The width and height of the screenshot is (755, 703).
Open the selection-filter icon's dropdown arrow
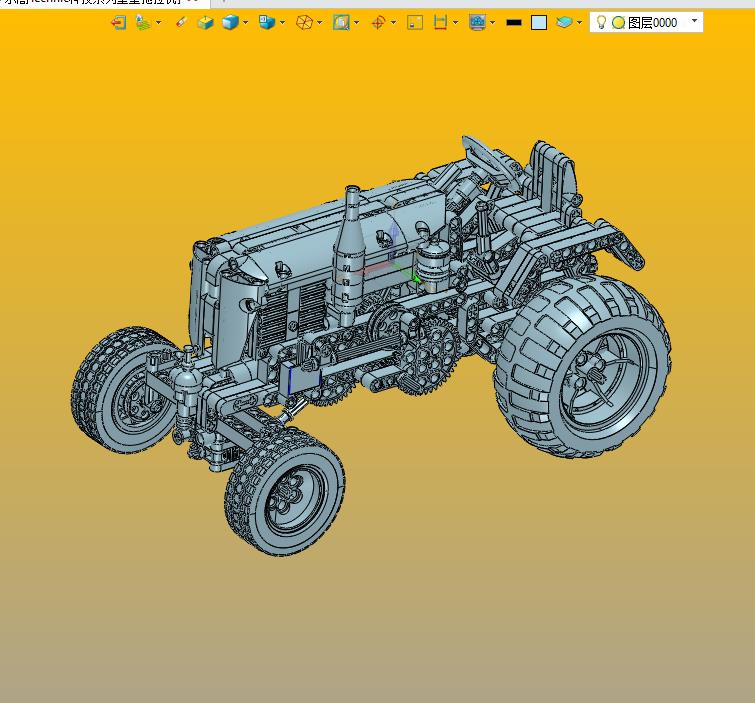pyautogui.click(x=158, y=22)
